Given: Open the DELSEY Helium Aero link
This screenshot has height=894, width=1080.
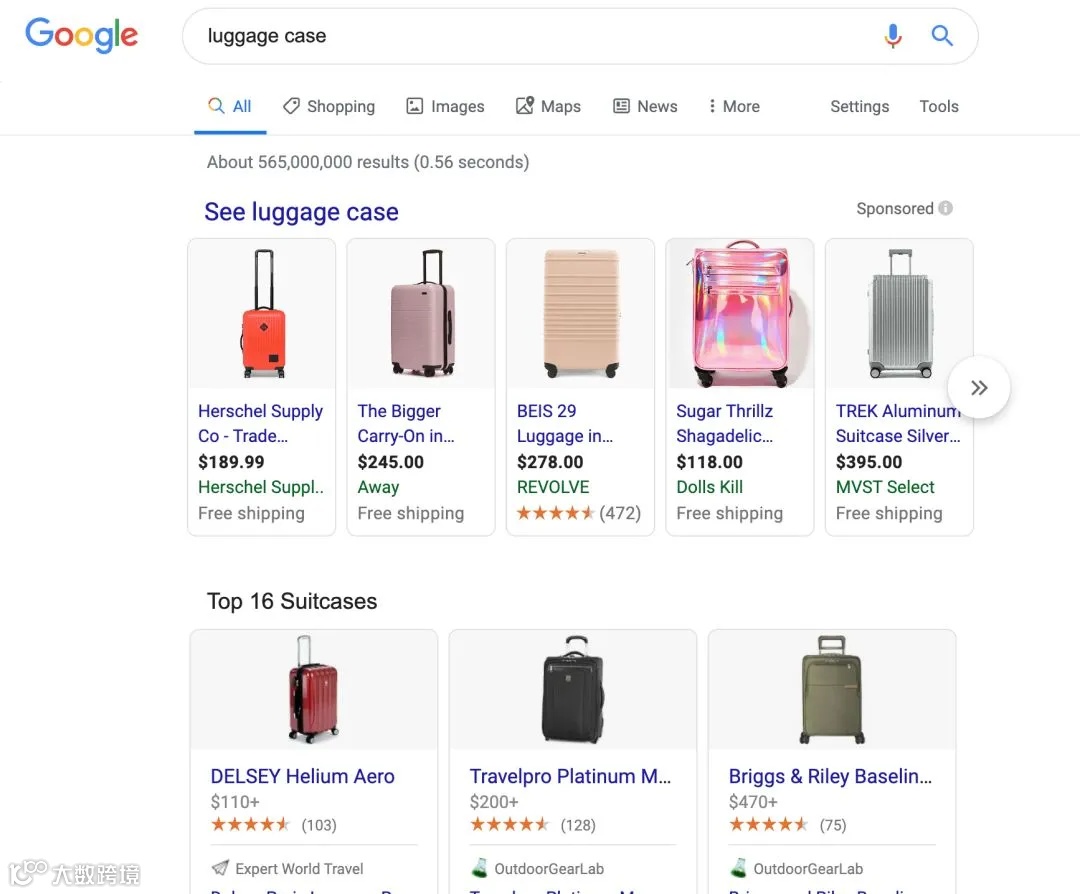Looking at the screenshot, I should (x=302, y=776).
